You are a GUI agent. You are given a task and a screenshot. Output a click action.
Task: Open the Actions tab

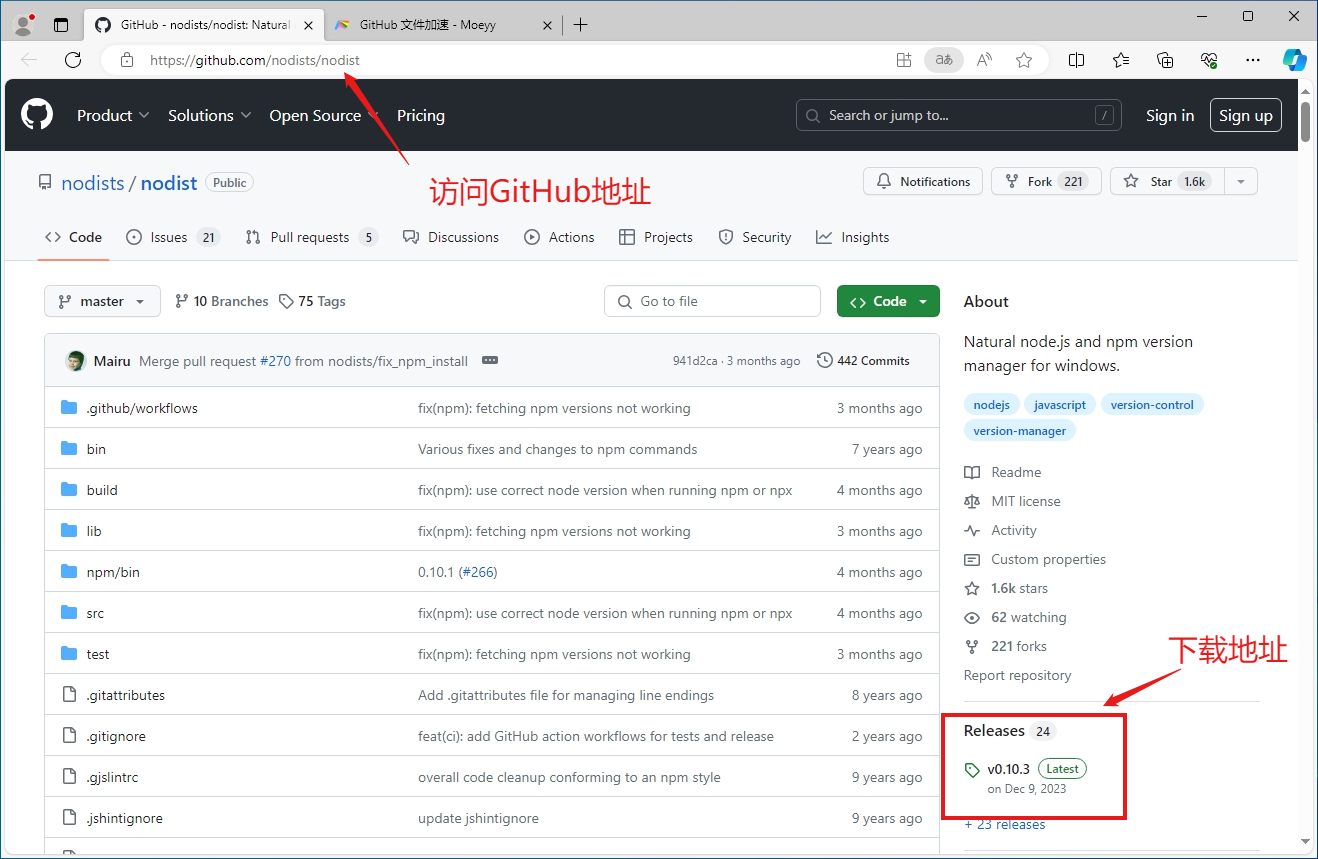point(559,237)
